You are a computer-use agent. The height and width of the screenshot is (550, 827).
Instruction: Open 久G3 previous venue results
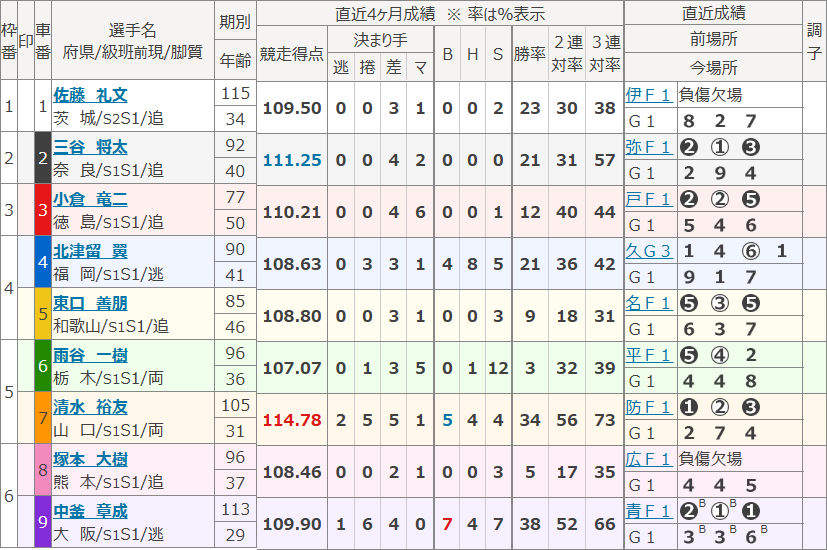click(x=648, y=251)
